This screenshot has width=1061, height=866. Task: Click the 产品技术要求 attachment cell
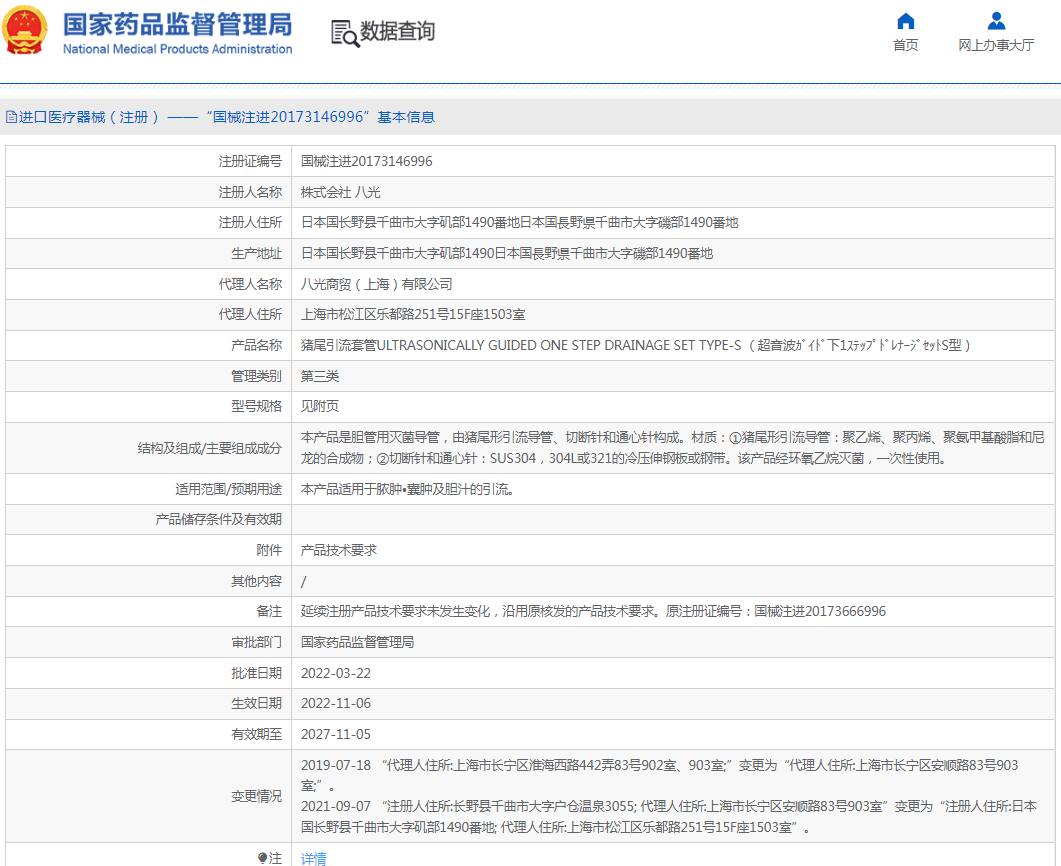click(339, 550)
